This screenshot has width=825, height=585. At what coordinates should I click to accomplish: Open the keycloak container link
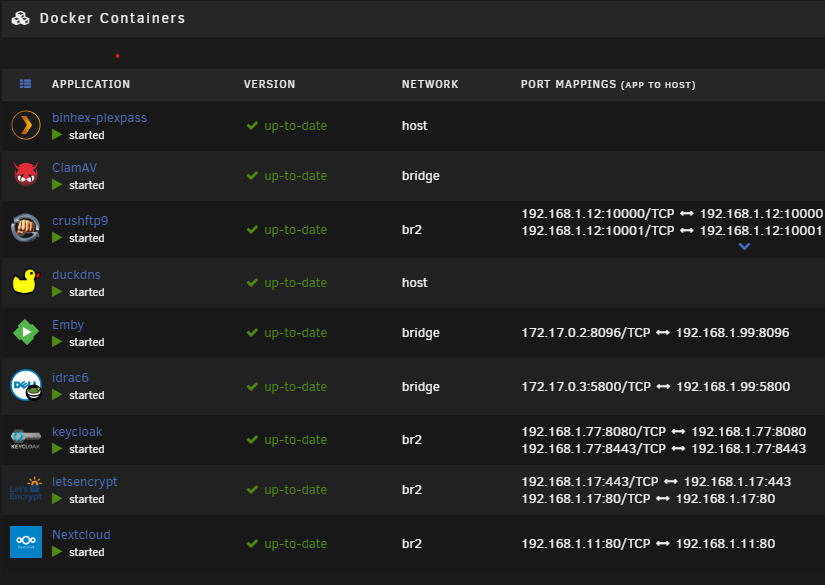point(77,432)
